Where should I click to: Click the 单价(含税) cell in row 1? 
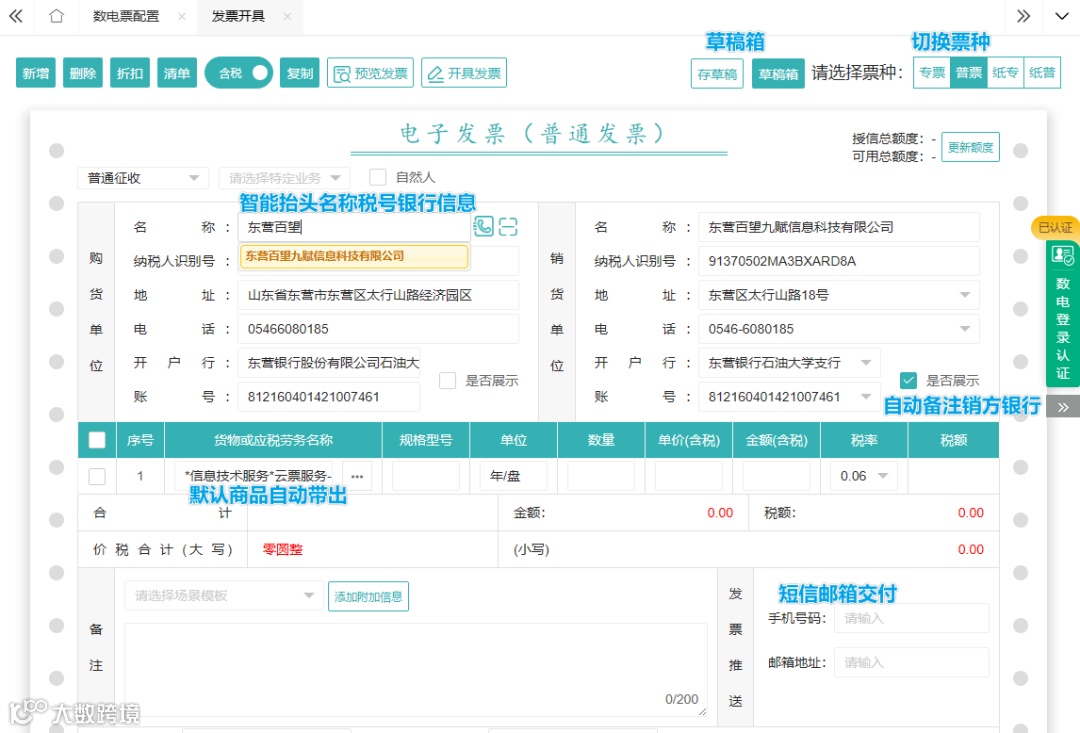pos(689,476)
